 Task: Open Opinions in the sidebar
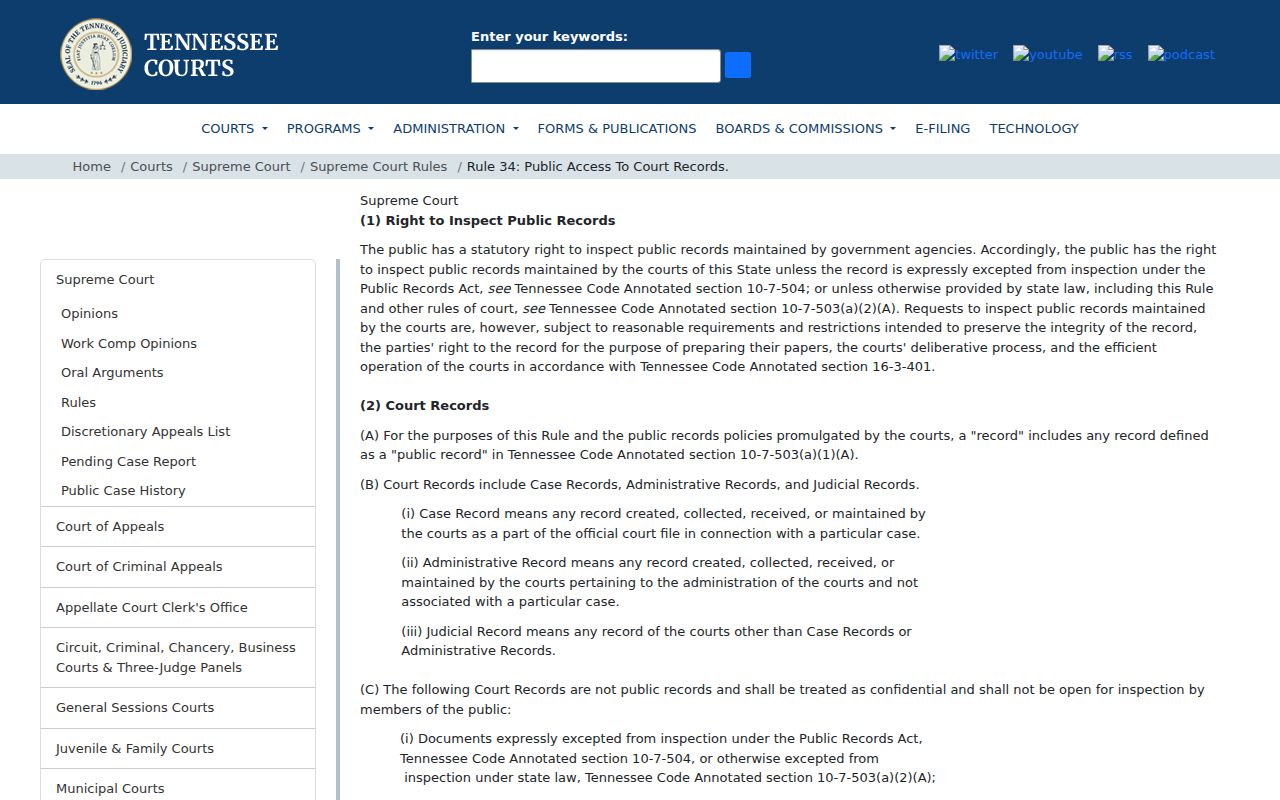(x=89, y=314)
